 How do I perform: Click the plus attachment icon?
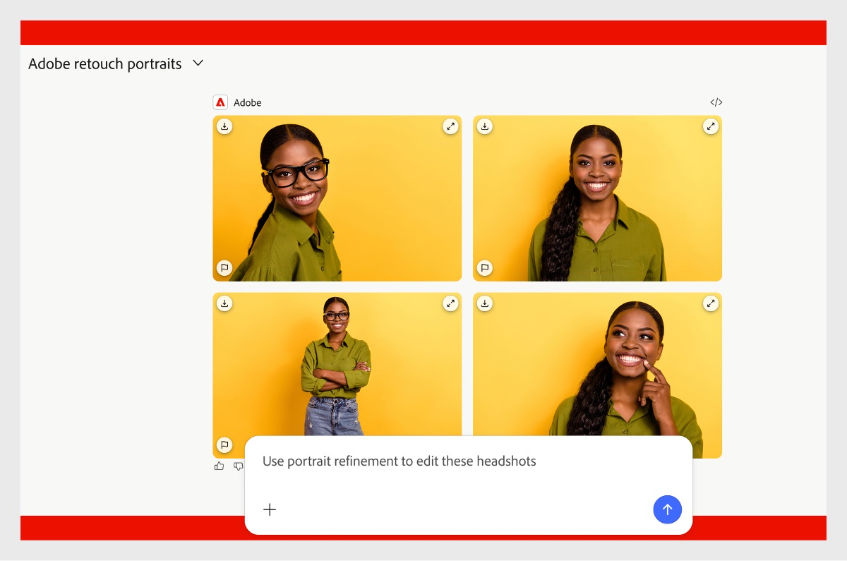[x=270, y=509]
